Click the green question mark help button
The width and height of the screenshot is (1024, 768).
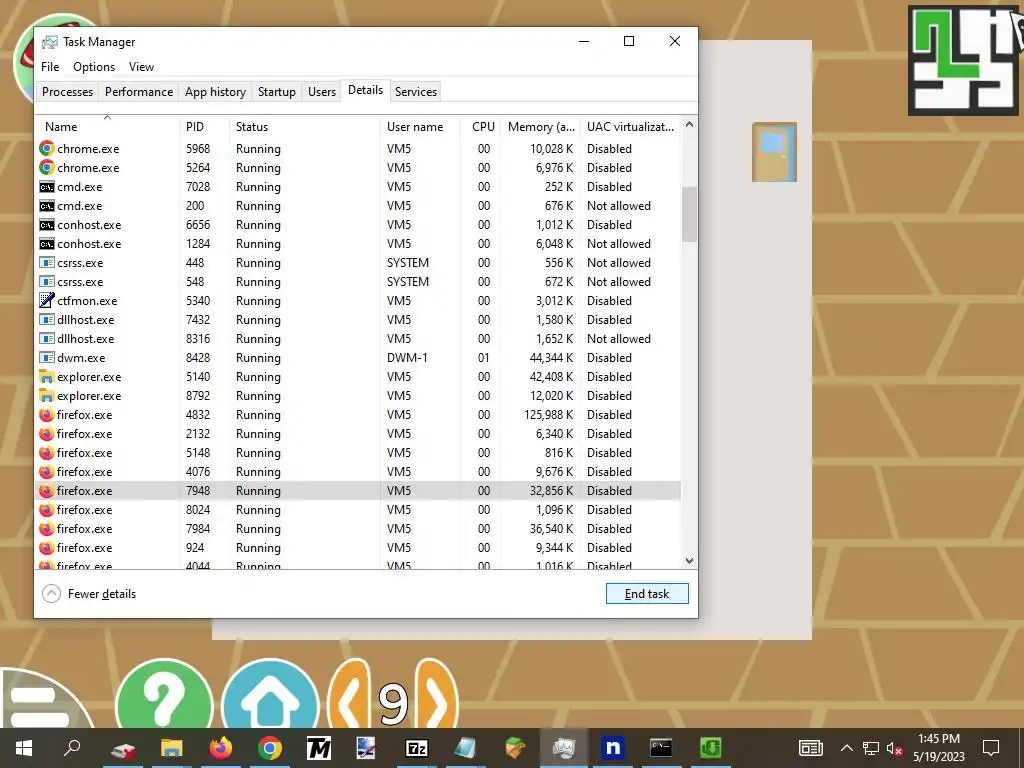point(164,696)
